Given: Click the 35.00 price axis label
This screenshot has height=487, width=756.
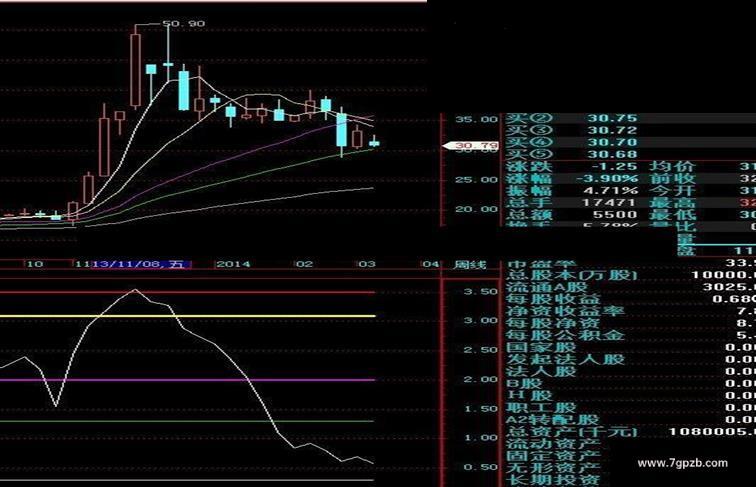Looking at the screenshot, I should point(476,119).
